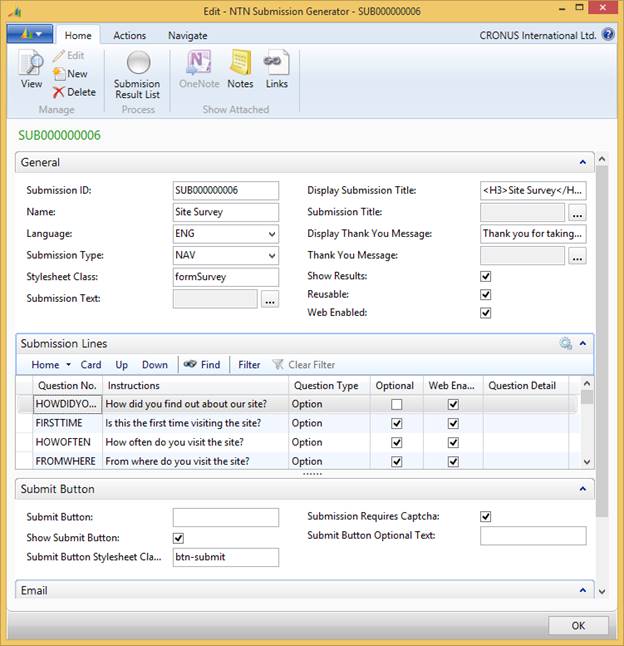
Task: Open the Links chain icon
Action: coord(276,62)
